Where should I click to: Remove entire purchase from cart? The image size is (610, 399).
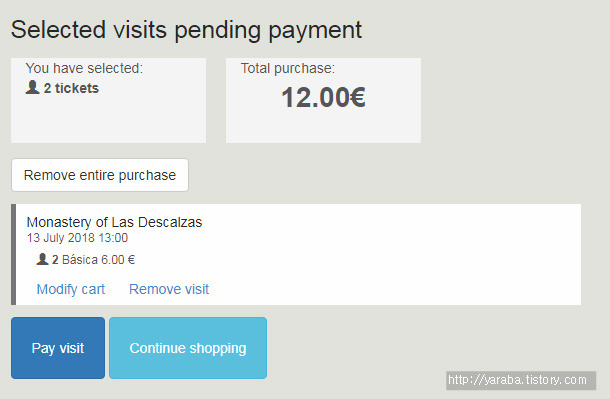click(100, 175)
